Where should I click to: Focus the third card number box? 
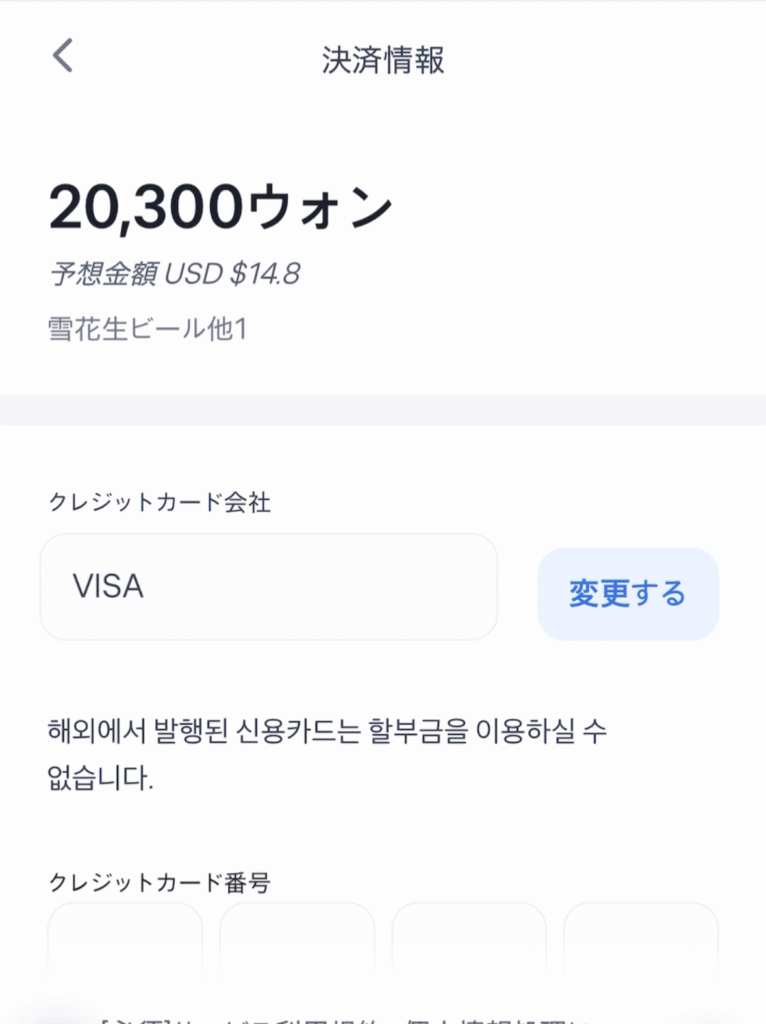469,945
